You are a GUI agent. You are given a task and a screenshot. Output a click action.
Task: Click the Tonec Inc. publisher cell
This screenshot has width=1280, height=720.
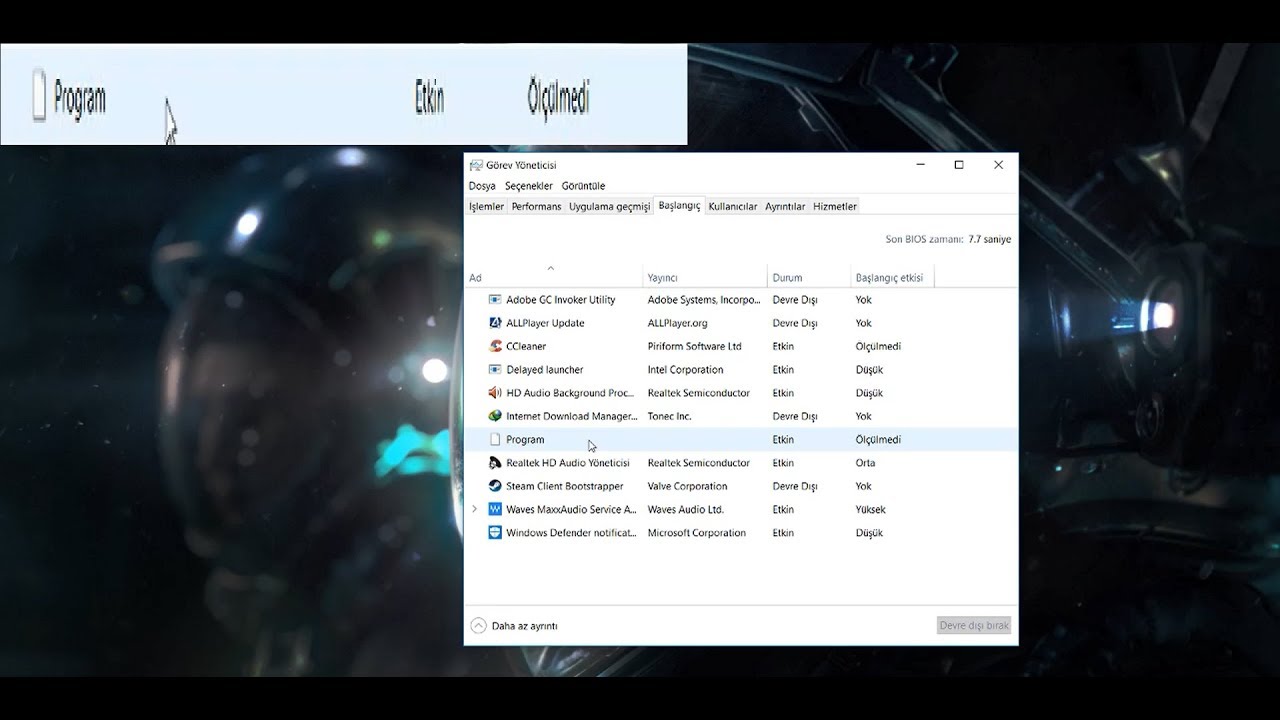click(669, 416)
